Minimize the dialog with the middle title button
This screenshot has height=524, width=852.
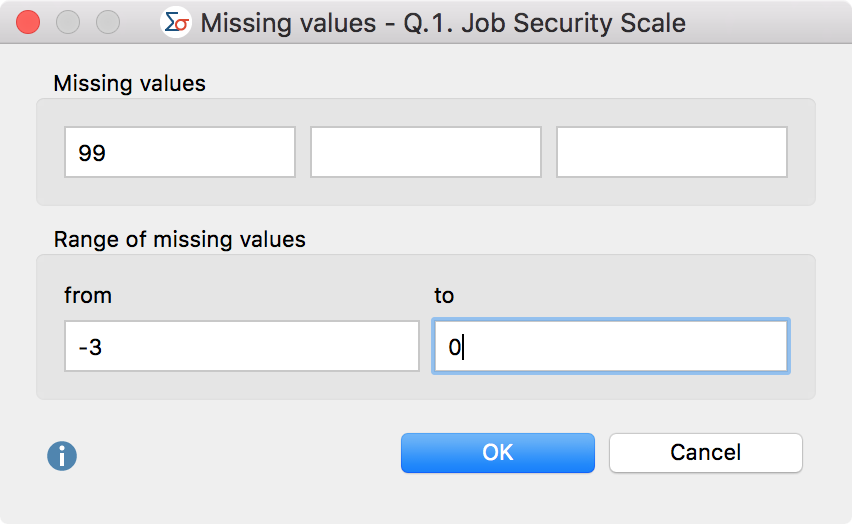(x=67, y=21)
